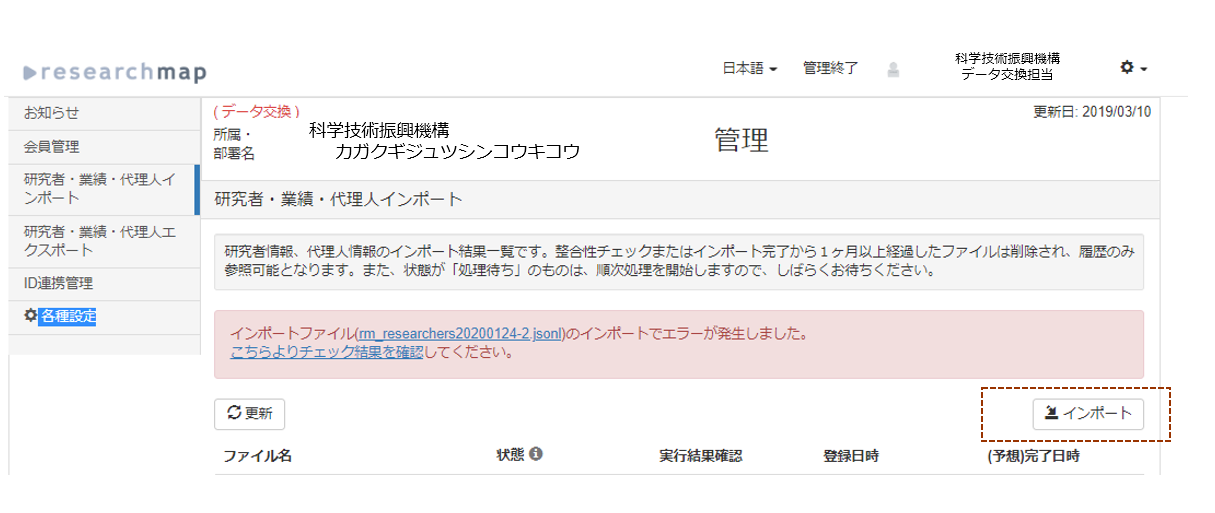
Task: Open the 日本語 language dropdown
Action: click(749, 69)
